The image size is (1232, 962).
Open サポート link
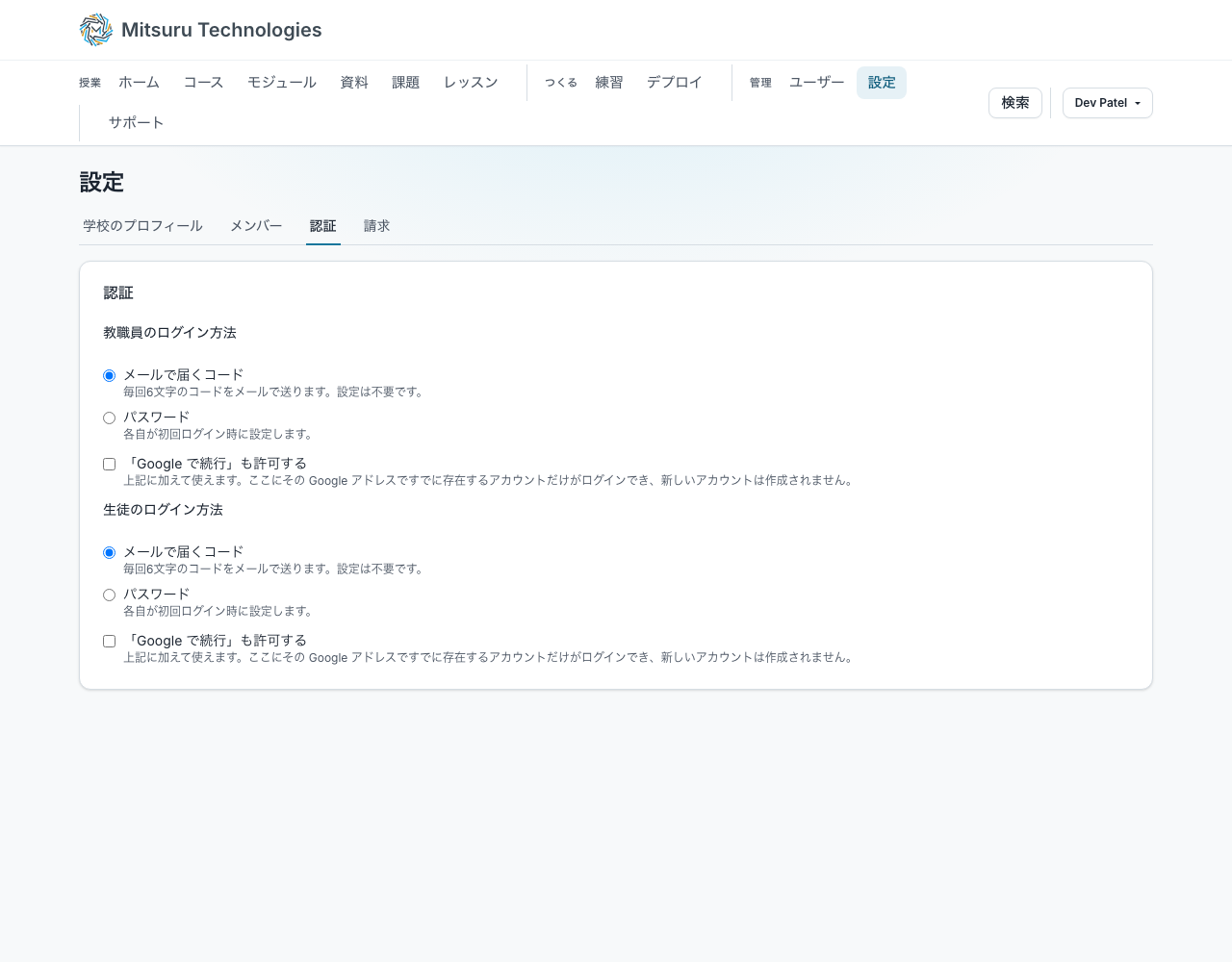pyautogui.click(x=136, y=123)
